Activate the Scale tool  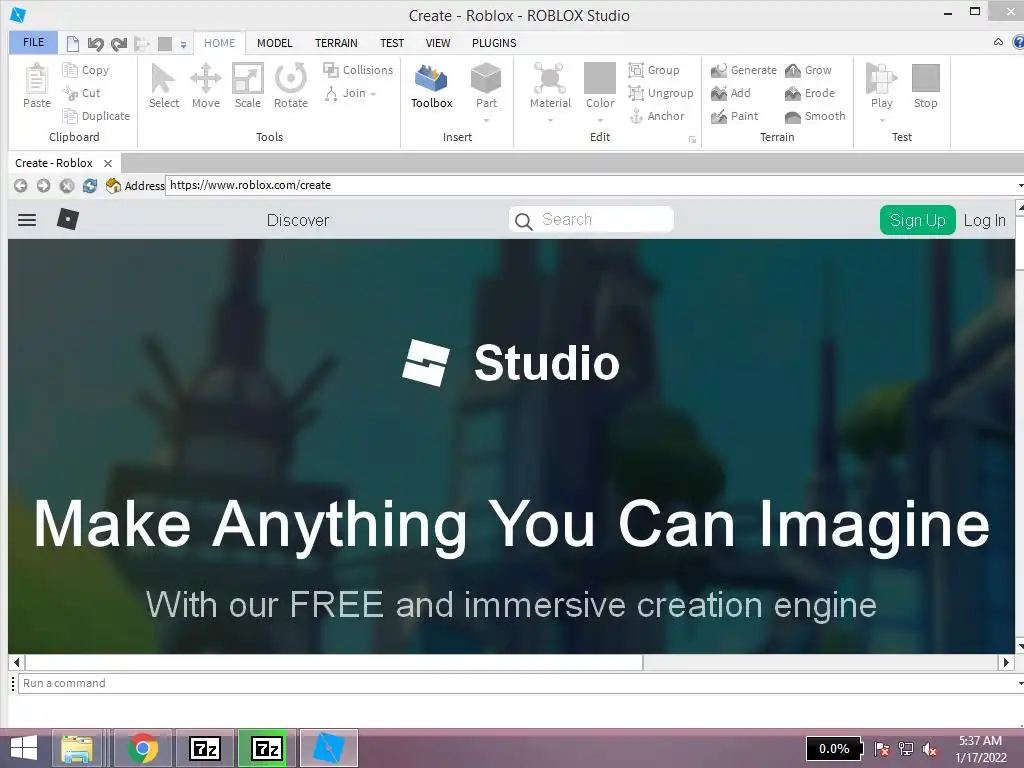click(248, 86)
